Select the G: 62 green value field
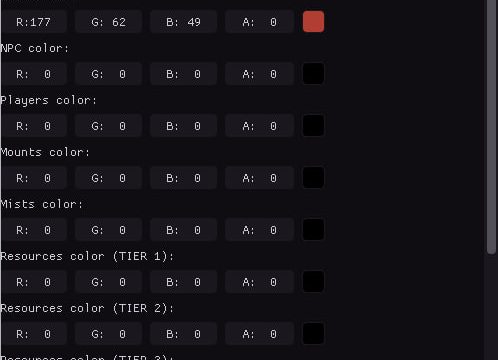 pyautogui.click(x=109, y=22)
